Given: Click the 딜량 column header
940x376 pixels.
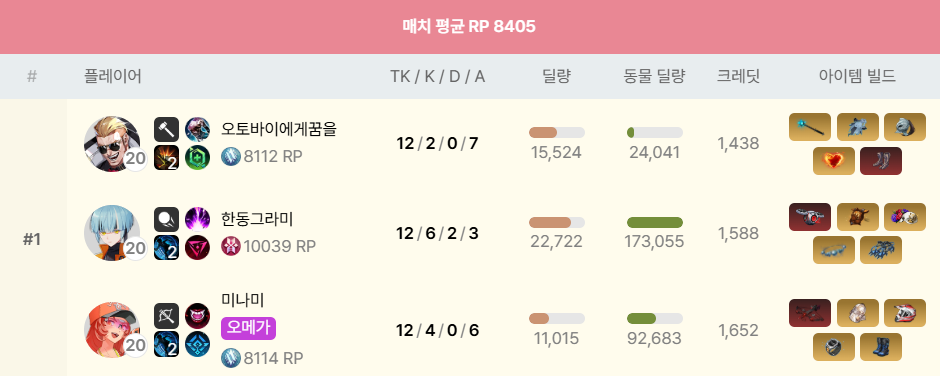Looking at the screenshot, I should [556, 76].
